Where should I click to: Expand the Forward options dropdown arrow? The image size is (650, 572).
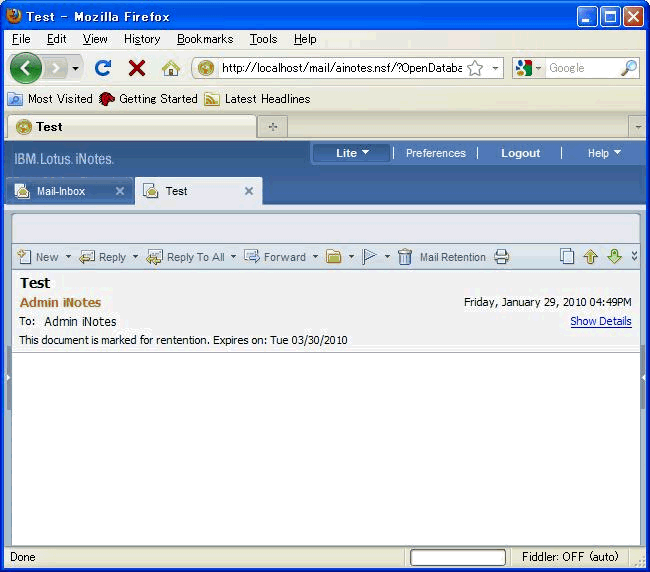point(315,257)
